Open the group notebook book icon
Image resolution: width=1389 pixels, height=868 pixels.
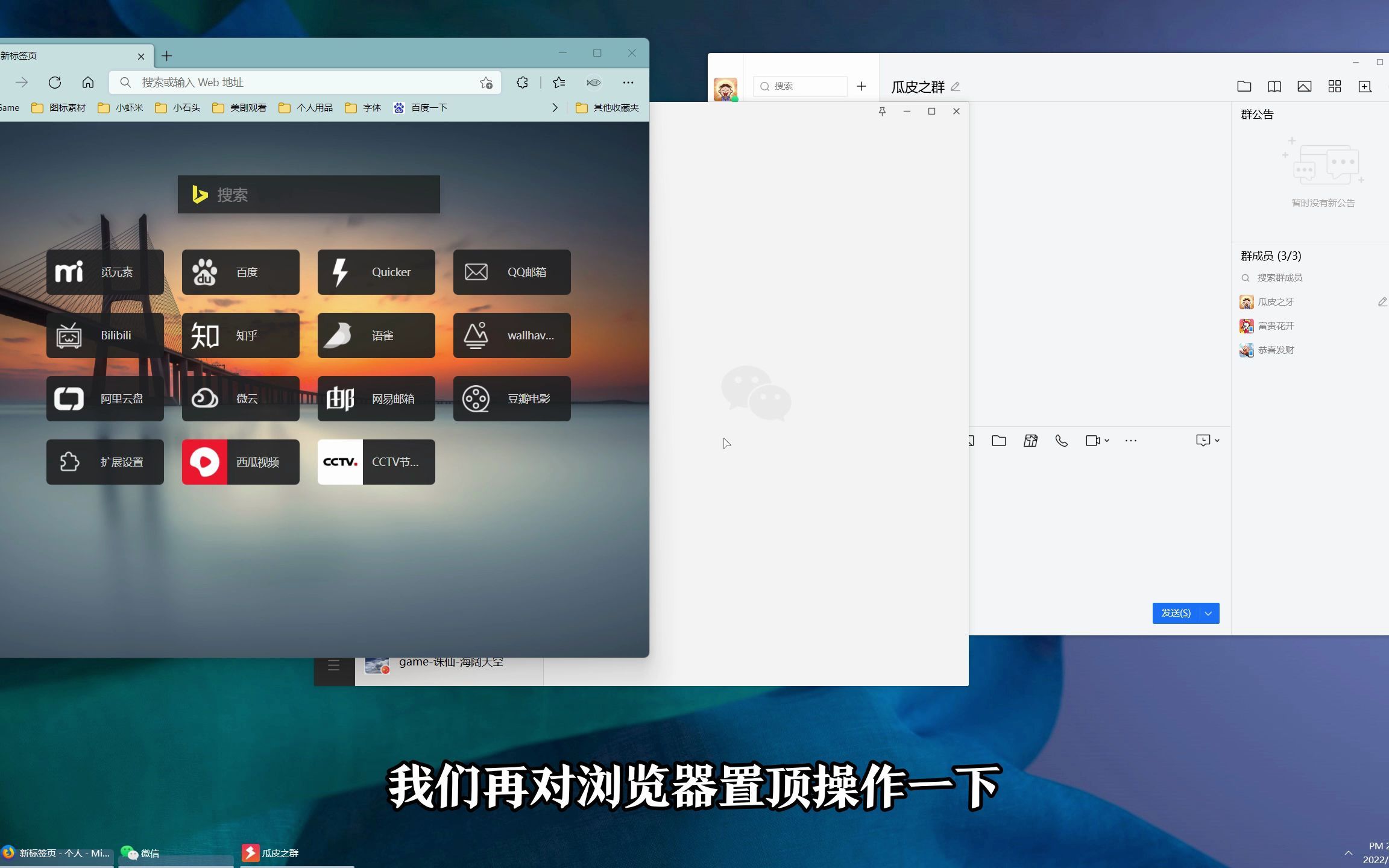pyautogui.click(x=1274, y=86)
